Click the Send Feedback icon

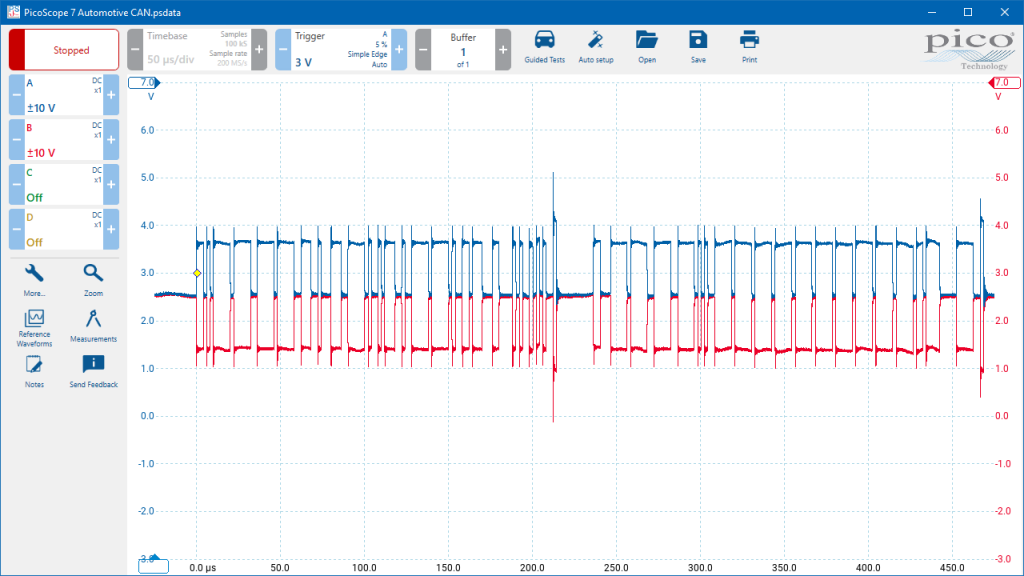(93, 372)
